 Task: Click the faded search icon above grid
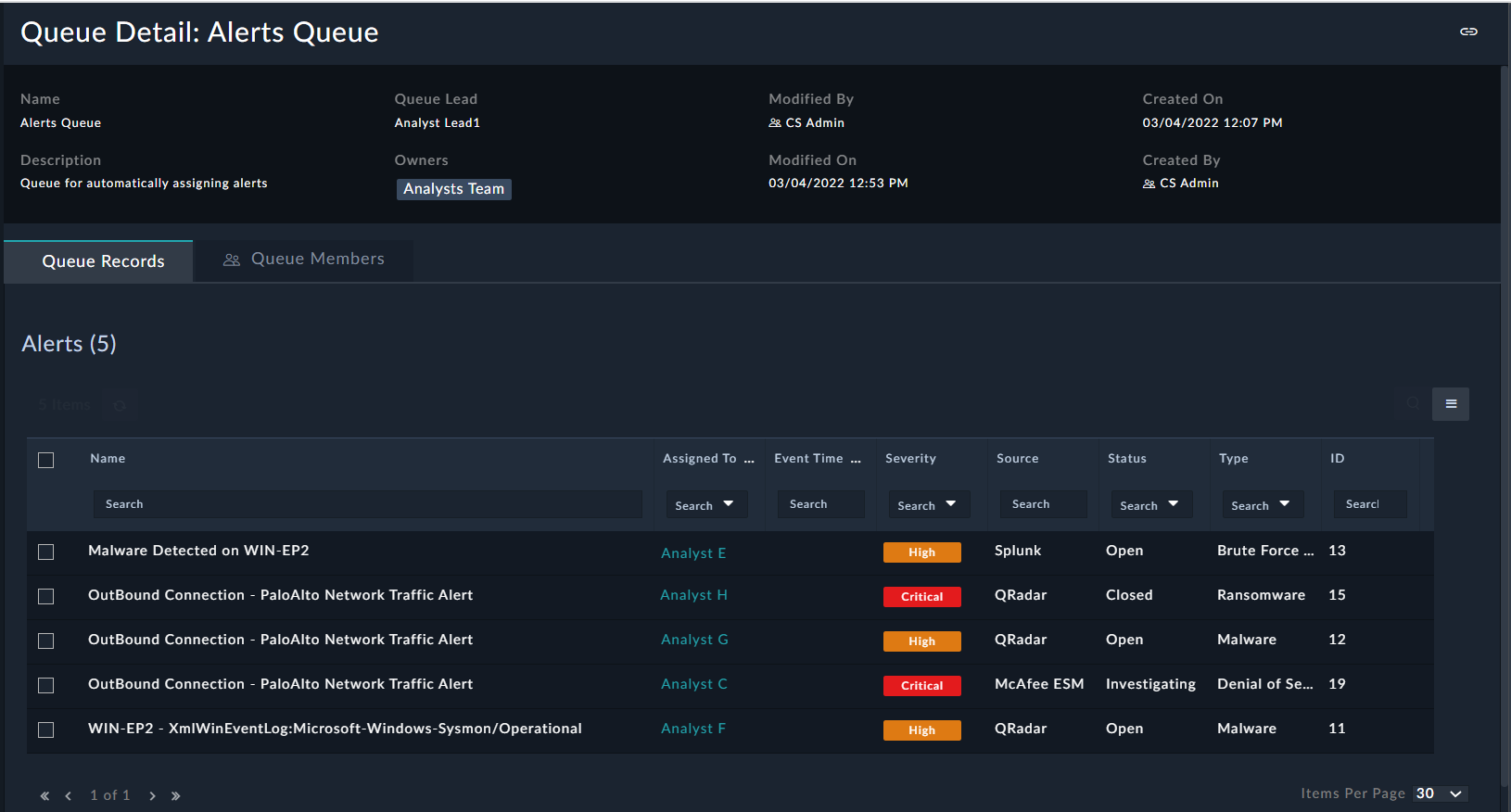coord(1413,403)
